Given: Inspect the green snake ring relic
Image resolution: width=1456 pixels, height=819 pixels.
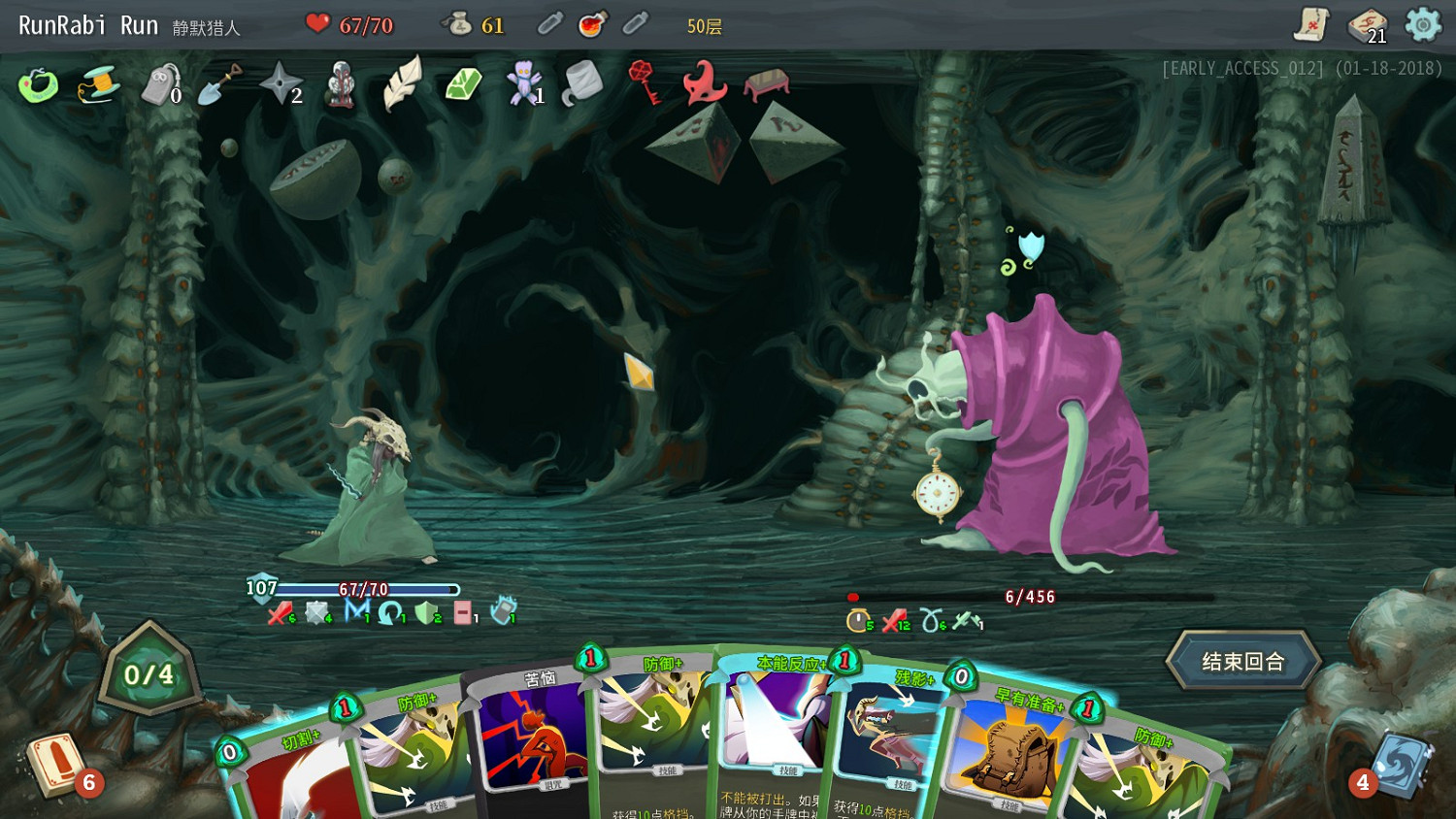Looking at the screenshot, I should click(x=38, y=85).
